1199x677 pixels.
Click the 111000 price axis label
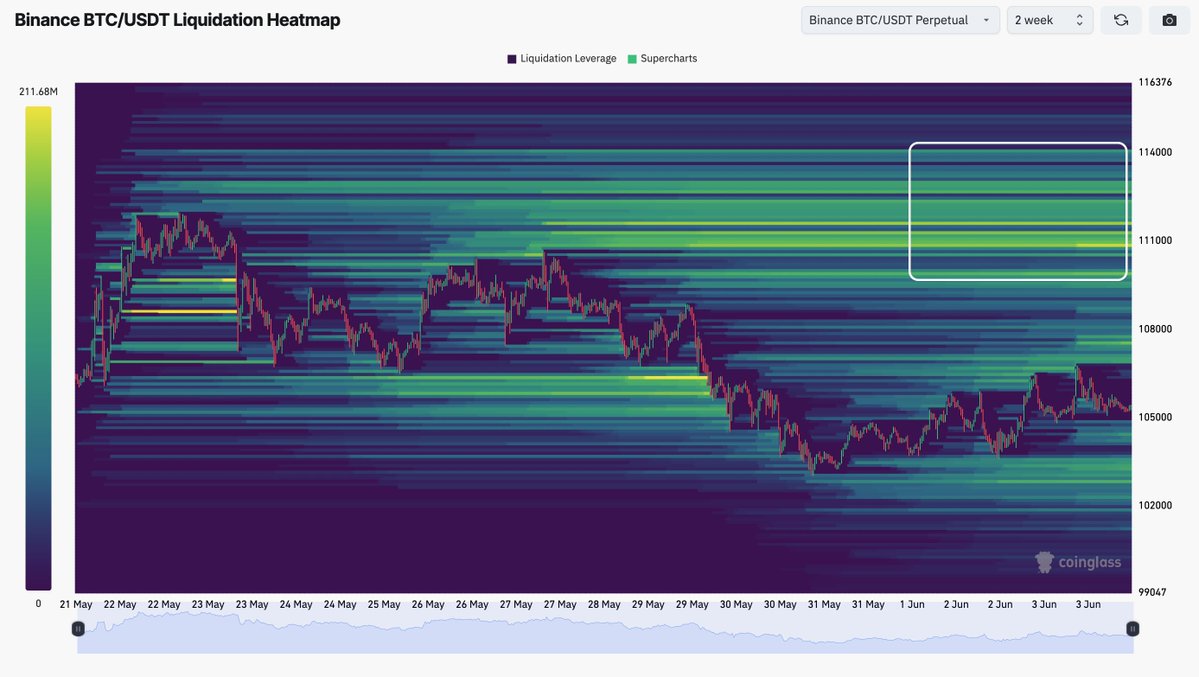click(x=1155, y=240)
